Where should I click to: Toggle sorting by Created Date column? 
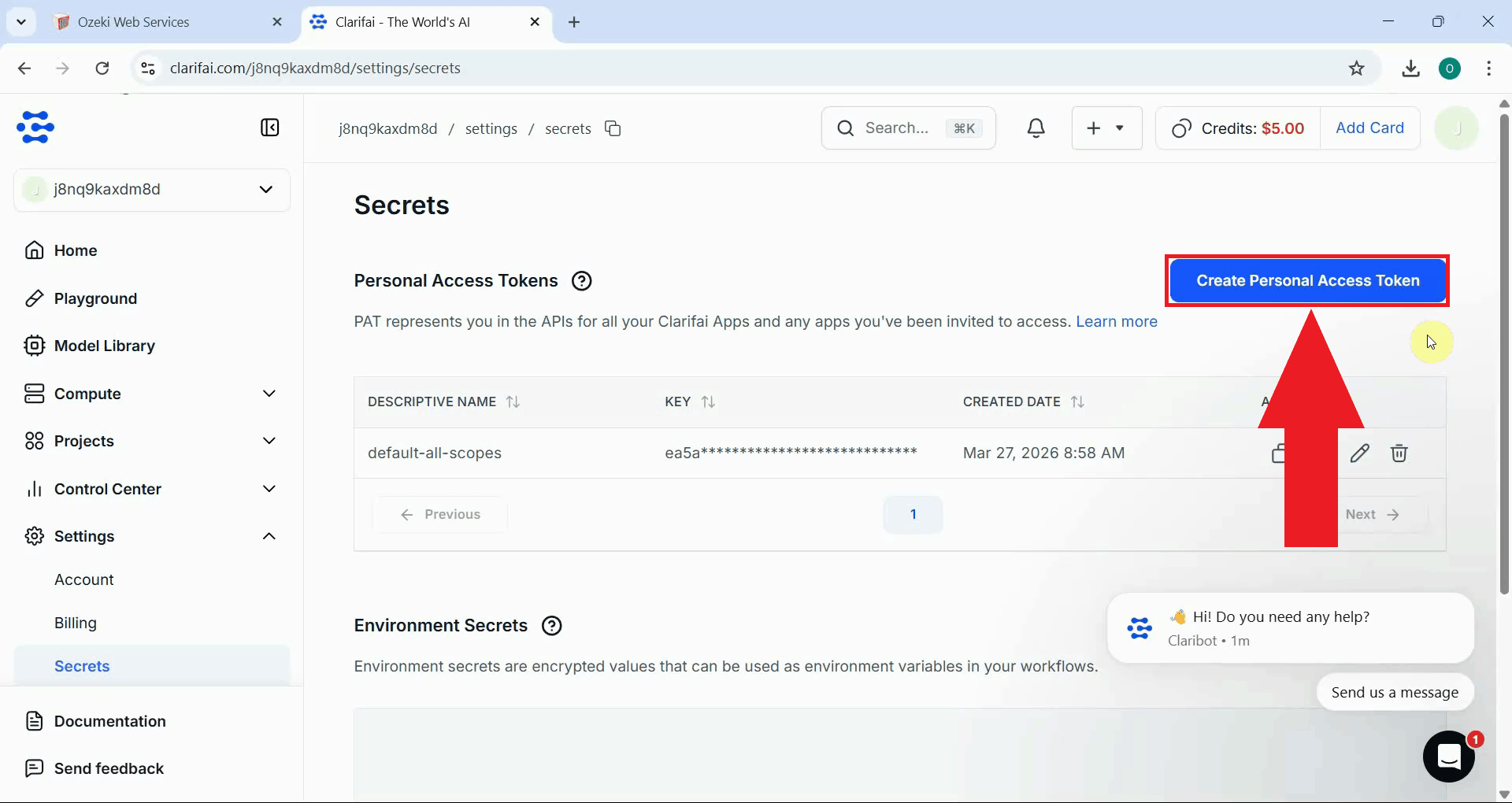(x=1077, y=401)
